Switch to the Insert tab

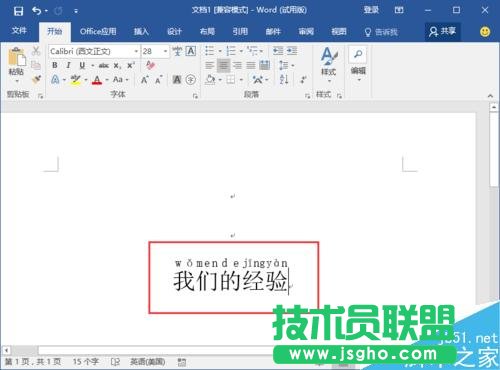tap(141, 32)
